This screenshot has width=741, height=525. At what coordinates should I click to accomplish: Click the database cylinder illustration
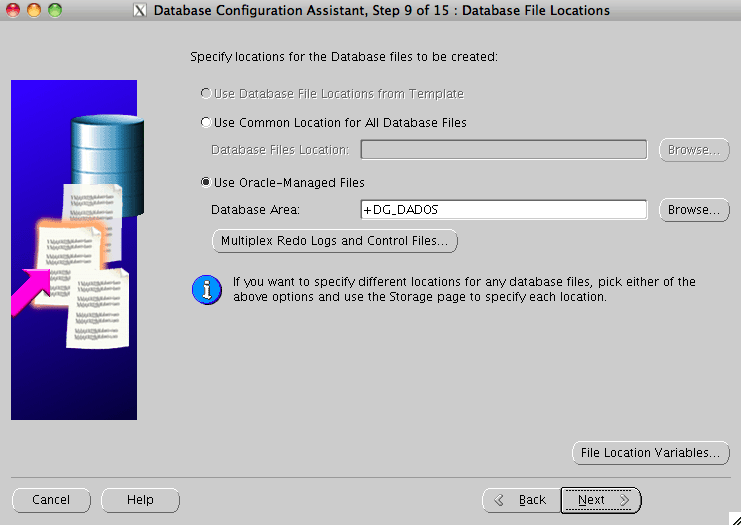[95, 150]
